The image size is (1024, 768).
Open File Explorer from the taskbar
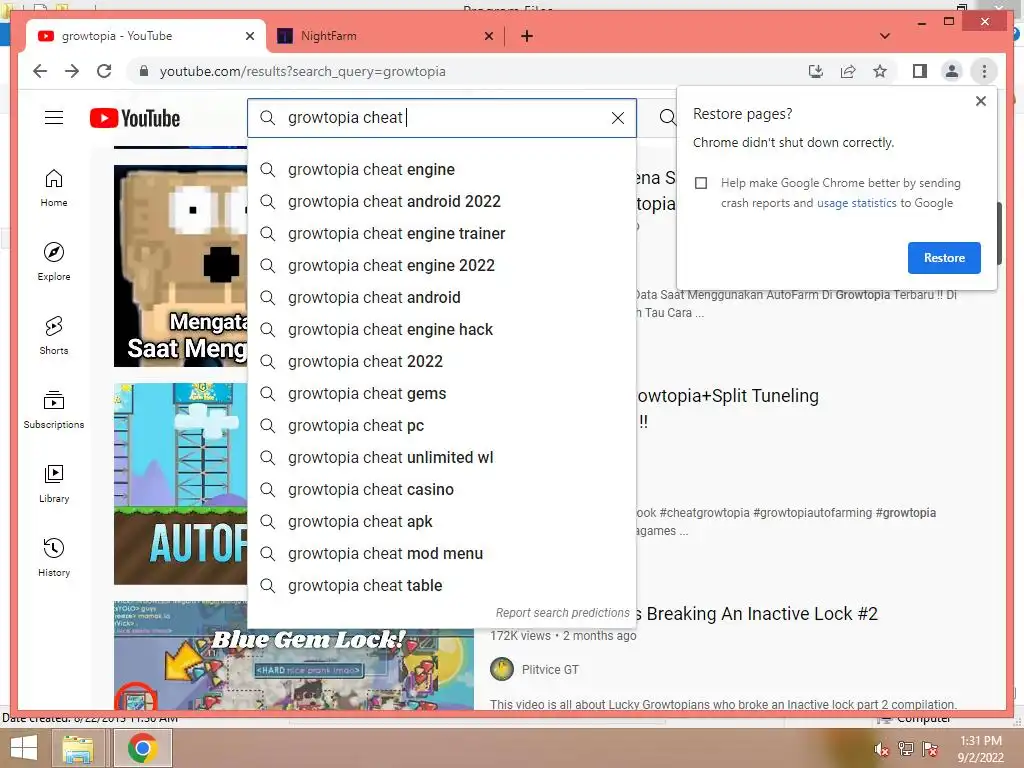78,748
